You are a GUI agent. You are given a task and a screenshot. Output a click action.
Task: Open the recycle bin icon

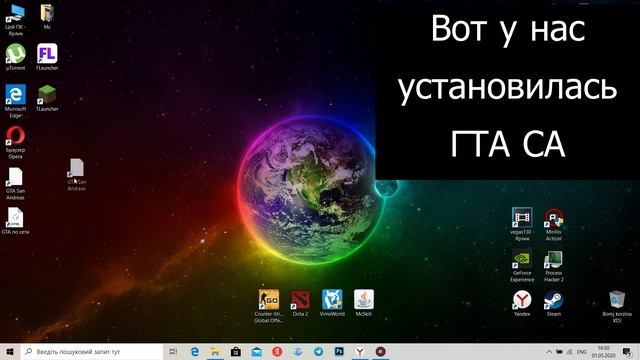tap(617, 307)
